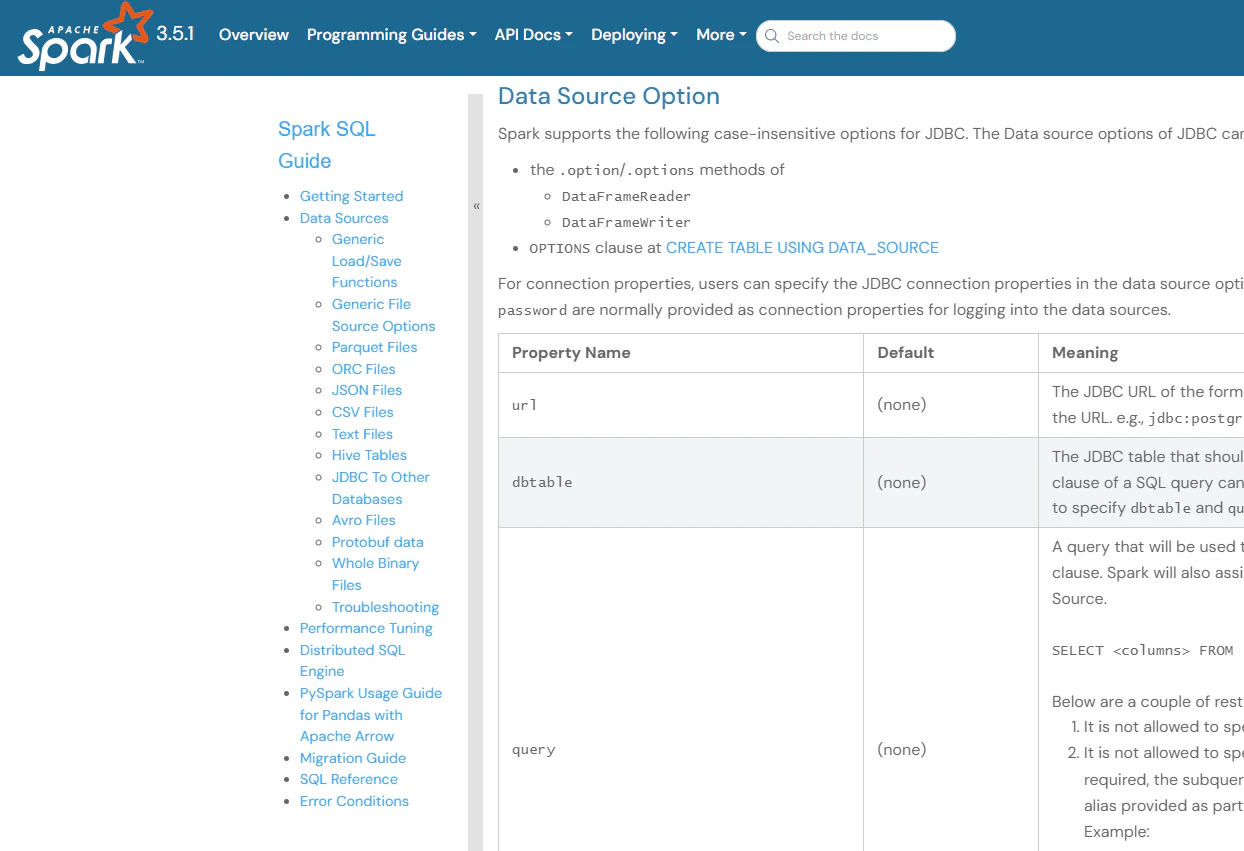Expand the API Docs menu

click(533, 35)
